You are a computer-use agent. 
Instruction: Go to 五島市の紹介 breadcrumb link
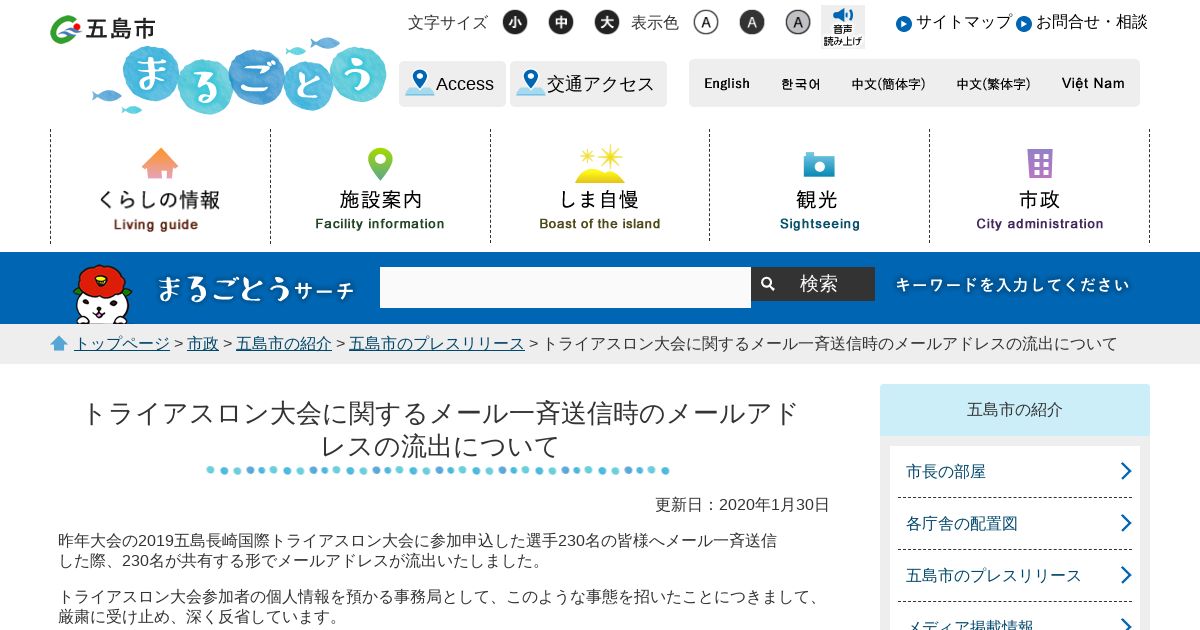(284, 344)
